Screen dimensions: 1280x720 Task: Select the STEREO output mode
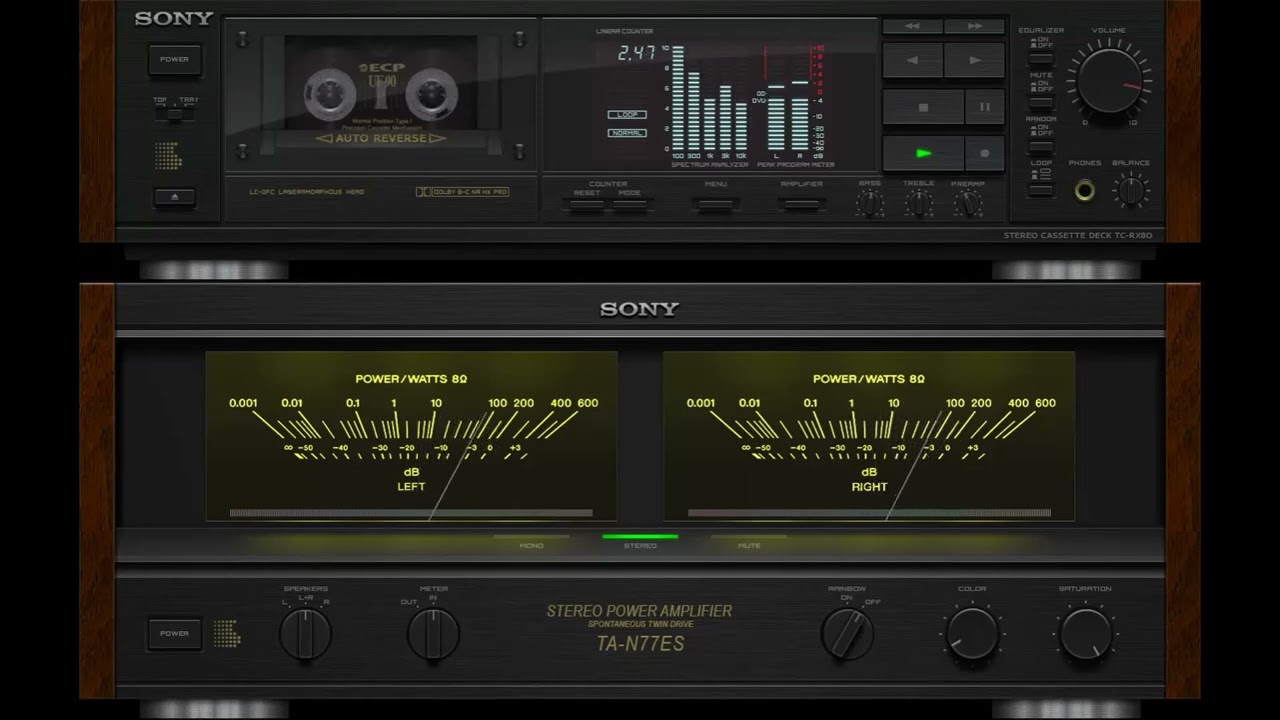(640, 541)
